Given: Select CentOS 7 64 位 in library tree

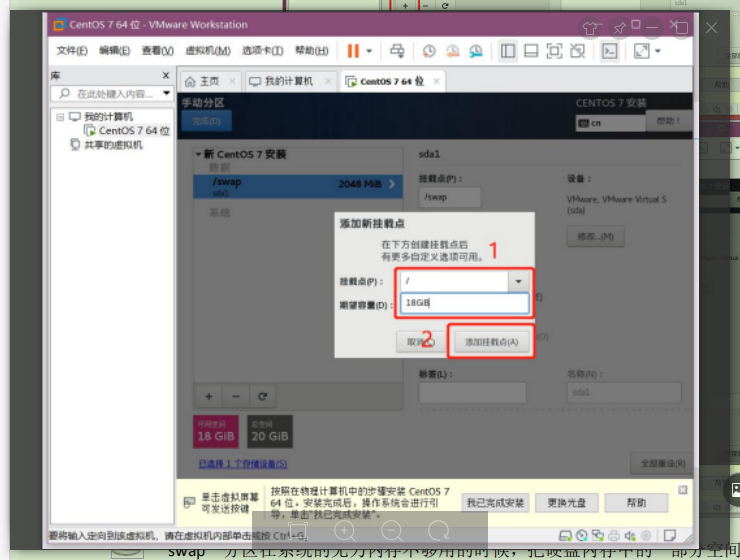Looking at the screenshot, I should tap(127, 130).
